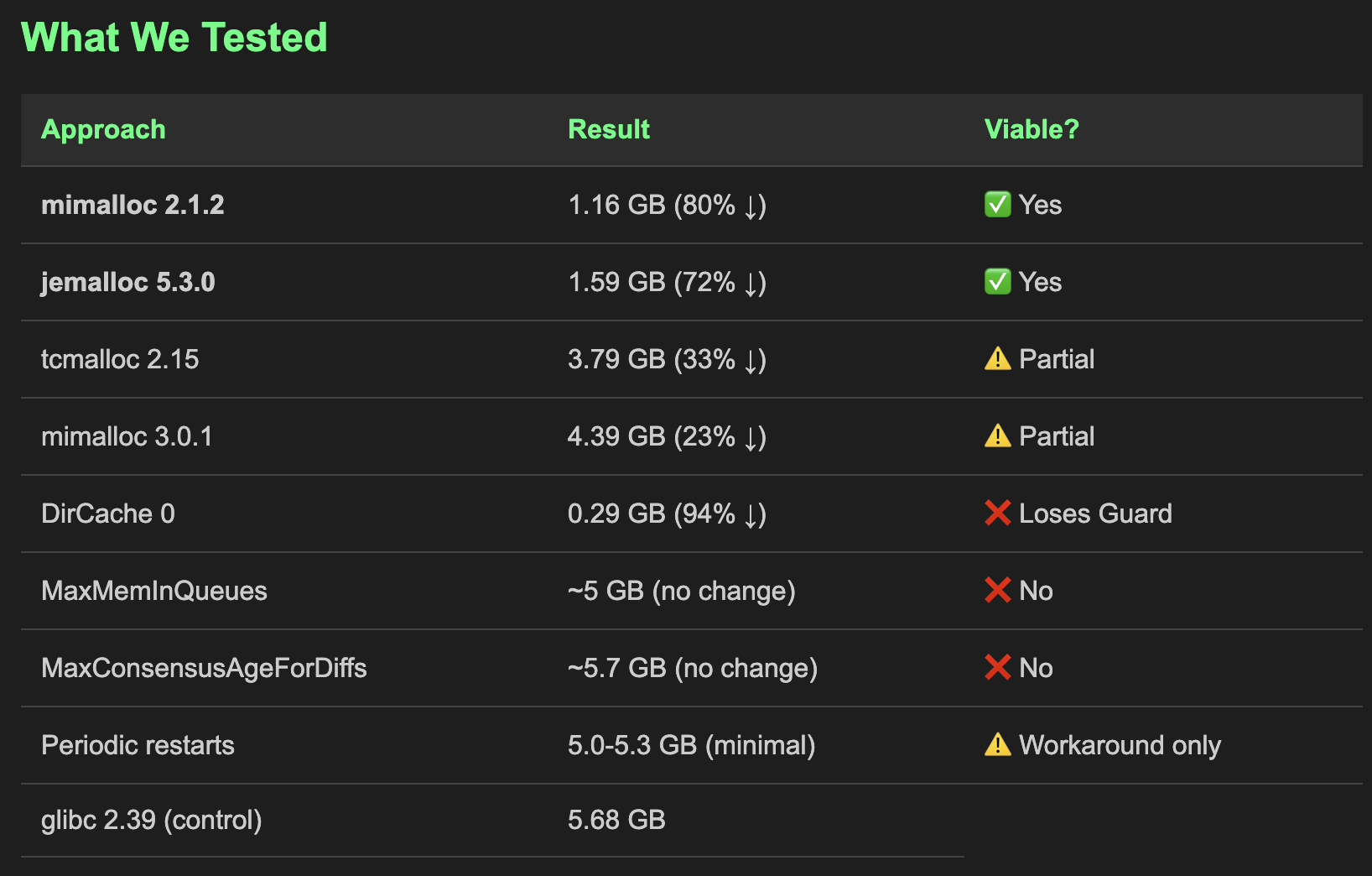1372x876 pixels.
Task: Click the Periodic restarts row label
Action: (x=138, y=745)
